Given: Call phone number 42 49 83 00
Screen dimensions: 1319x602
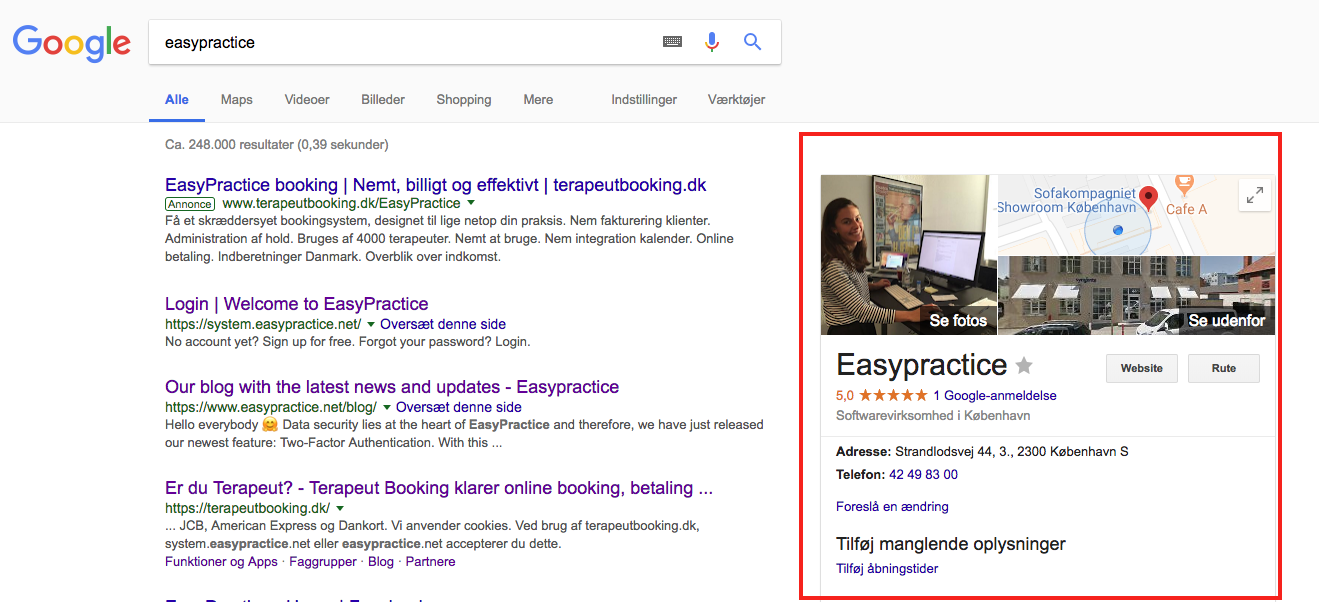Looking at the screenshot, I should click(924, 474).
